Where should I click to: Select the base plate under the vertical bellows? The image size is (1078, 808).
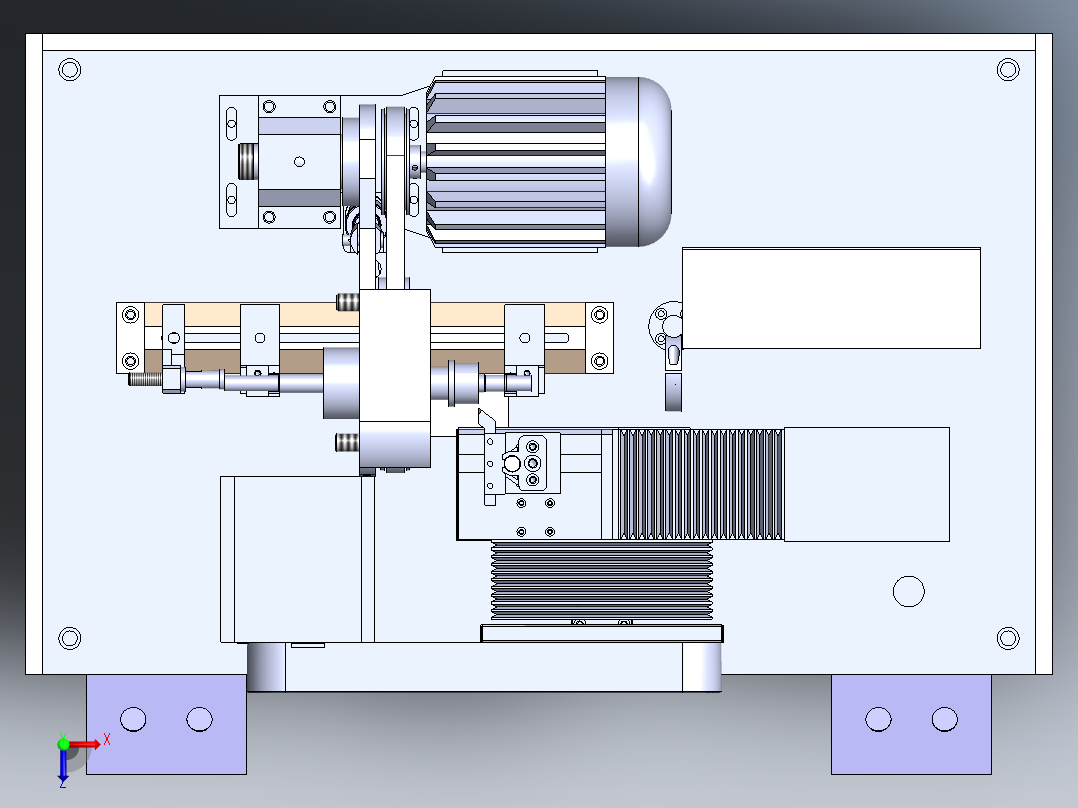pos(602,633)
